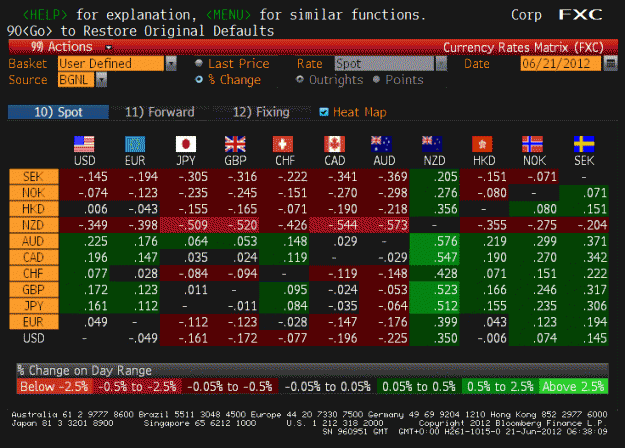The width and height of the screenshot is (625, 448).
Task: Switch to the 12) Fixing tab
Action: (261, 112)
